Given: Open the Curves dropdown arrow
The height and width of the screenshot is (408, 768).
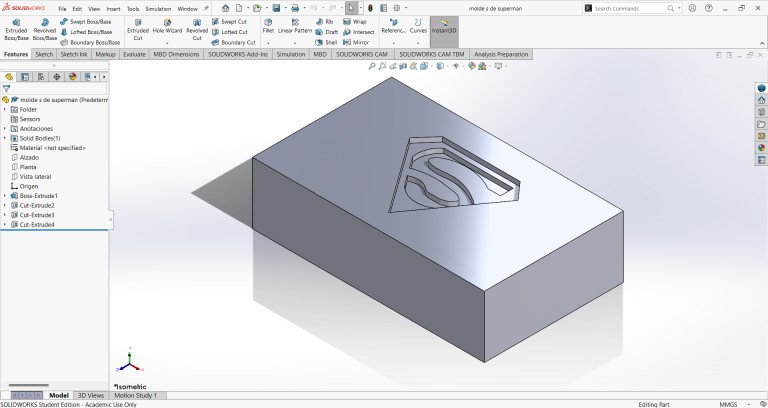Looking at the screenshot, I should coord(418,43).
